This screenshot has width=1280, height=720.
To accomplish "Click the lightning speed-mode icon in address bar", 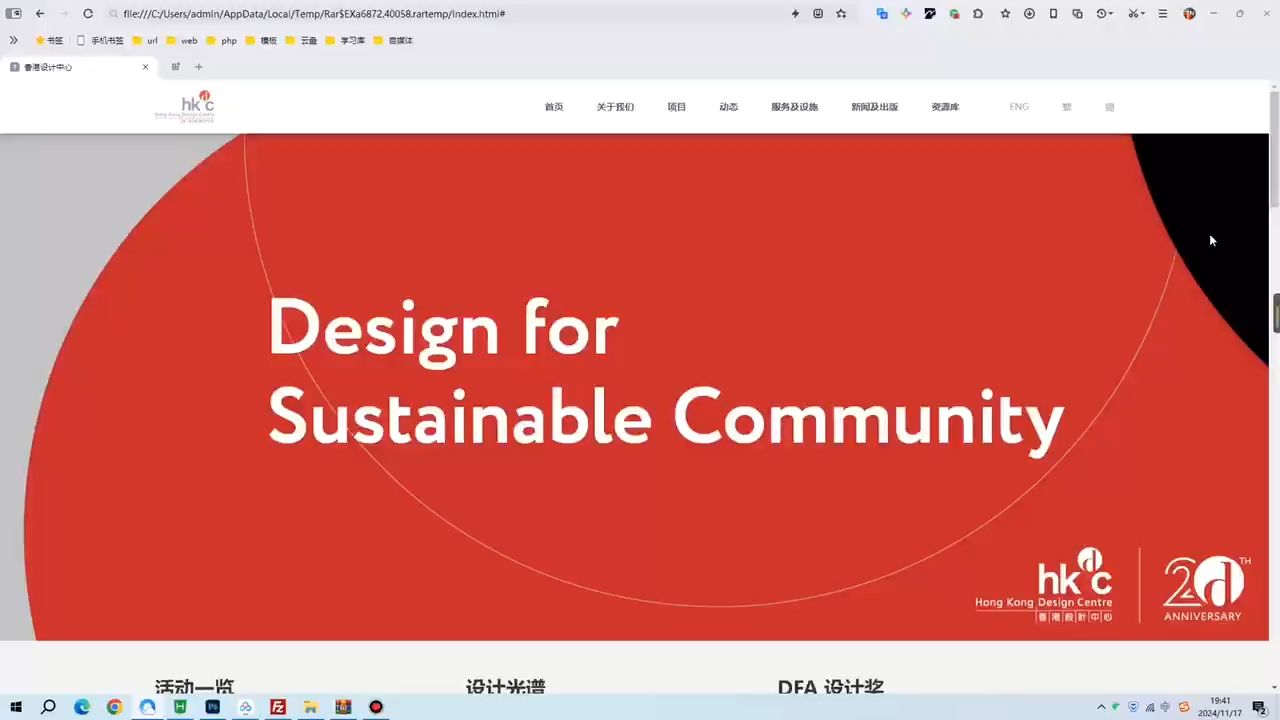I will pyautogui.click(x=795, y=14).
